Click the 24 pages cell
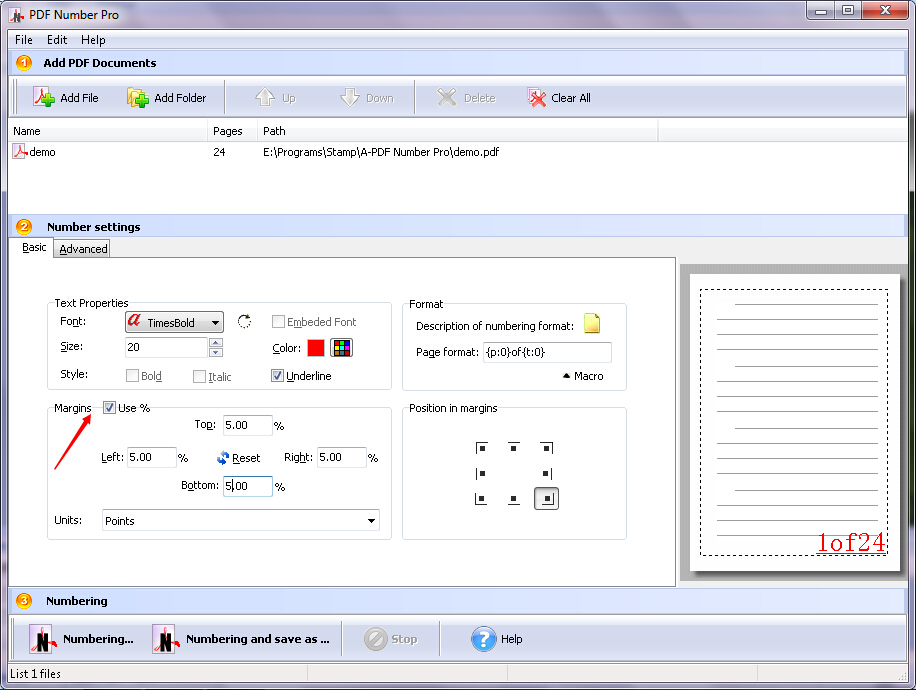Screen dimensions: 916x690 [x=219, y=152]
